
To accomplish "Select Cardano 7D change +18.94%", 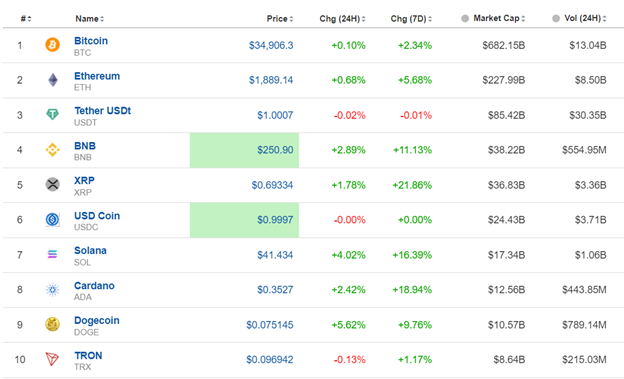I will [412, 290].
